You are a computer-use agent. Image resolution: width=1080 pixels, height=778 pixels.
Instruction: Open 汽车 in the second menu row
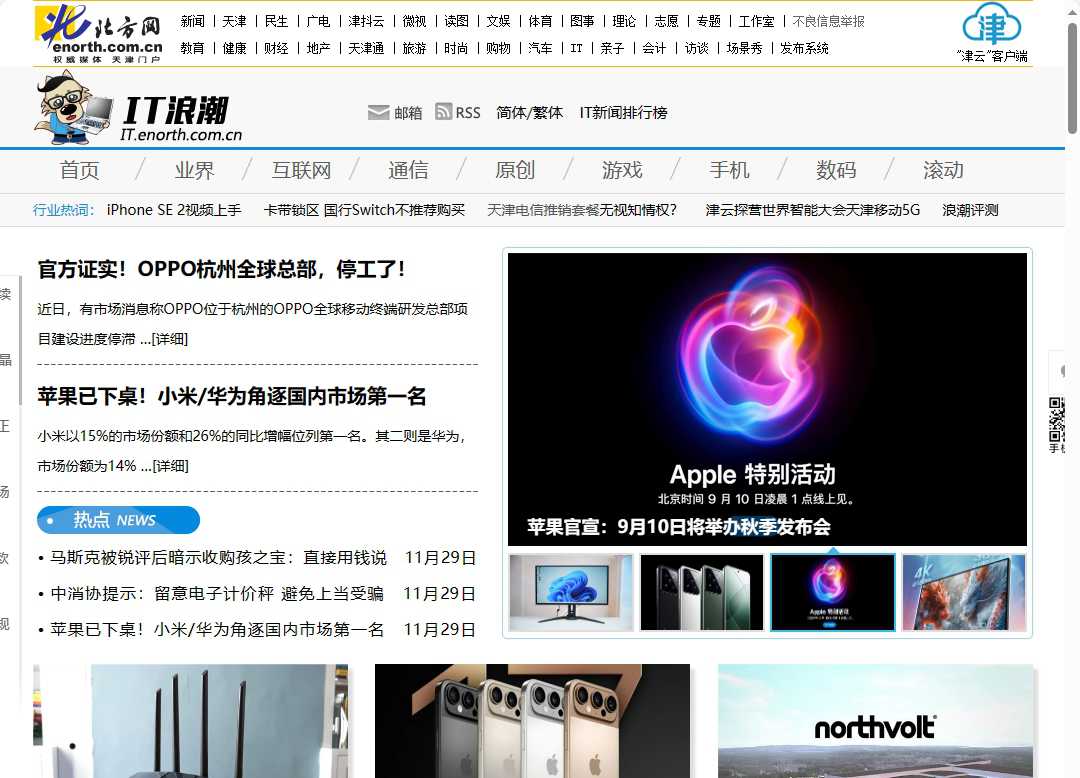540,48
